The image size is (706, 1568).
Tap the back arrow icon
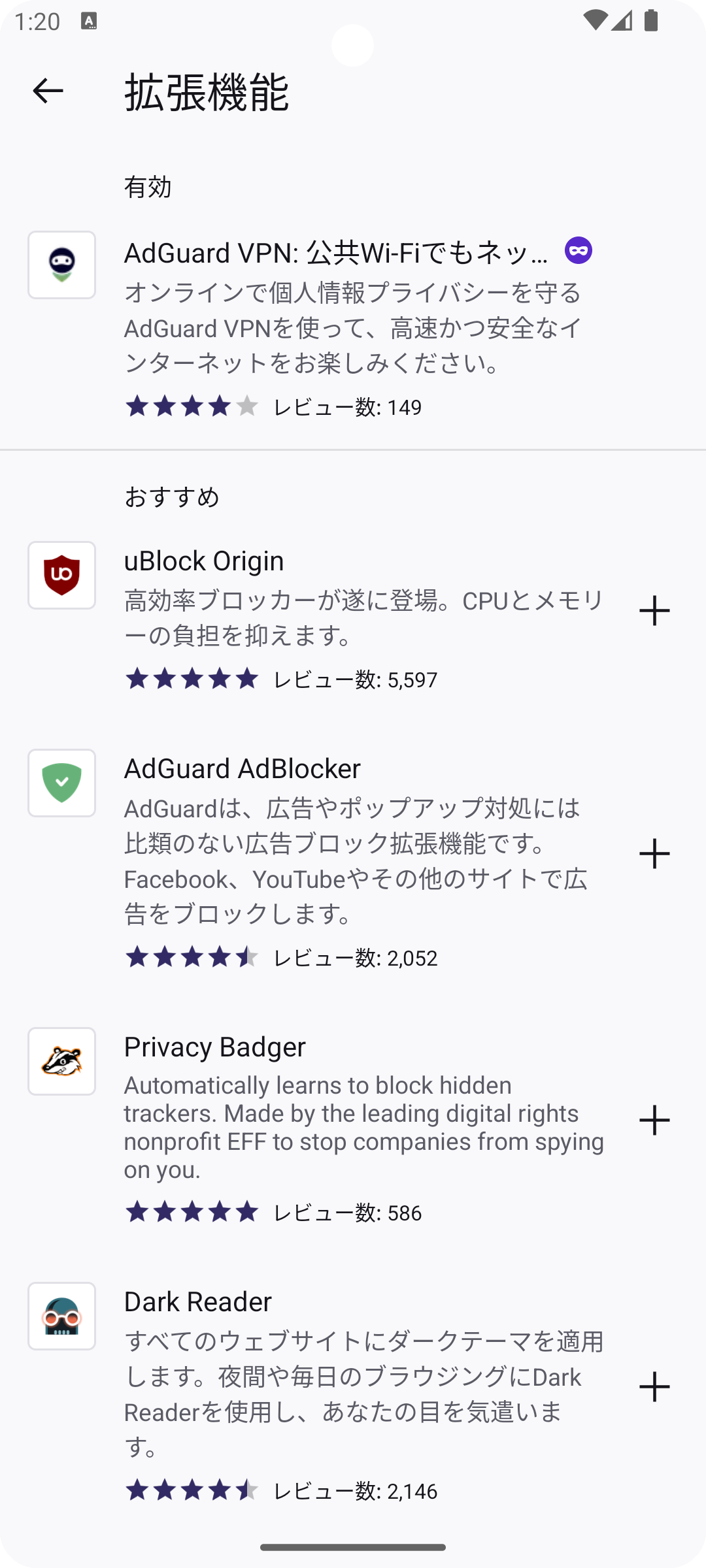click(x=48, y=91)
